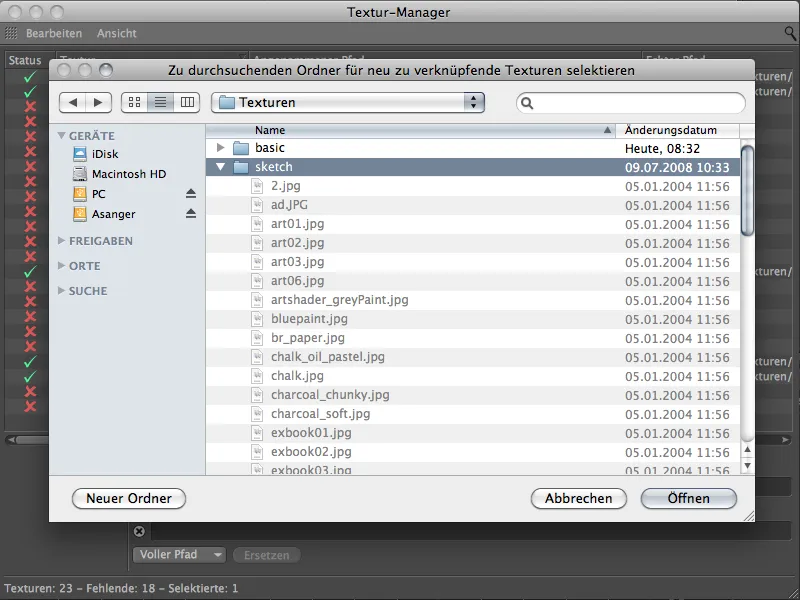Click file icon of exbook01.jpg
Viewport: 800px width, 600px height.
point(257,433)
